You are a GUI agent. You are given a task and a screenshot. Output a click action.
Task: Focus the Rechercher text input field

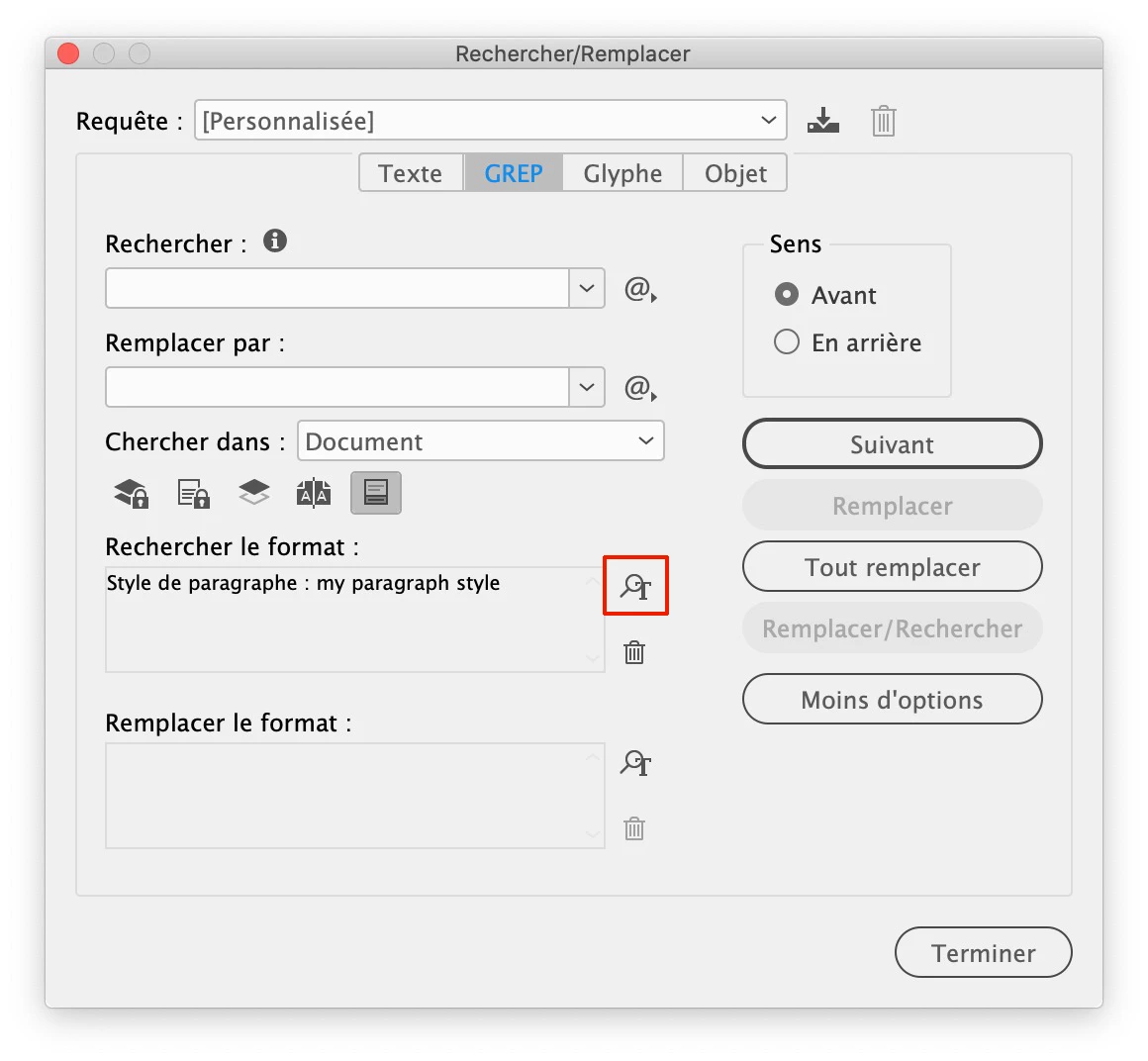point(337,288)
